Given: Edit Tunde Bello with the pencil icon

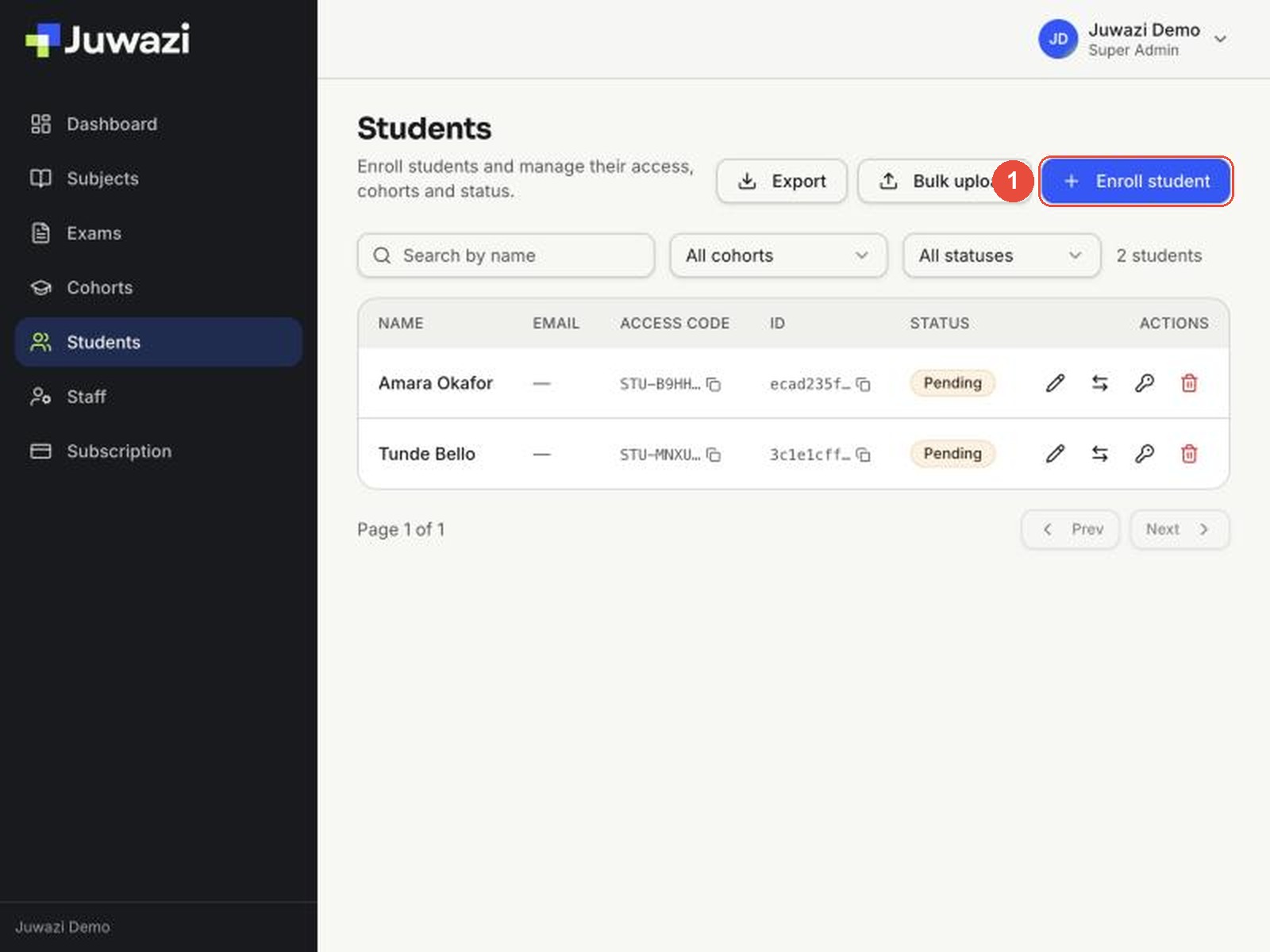Looking at the screenshot, I should click(x=1055, y=454).
